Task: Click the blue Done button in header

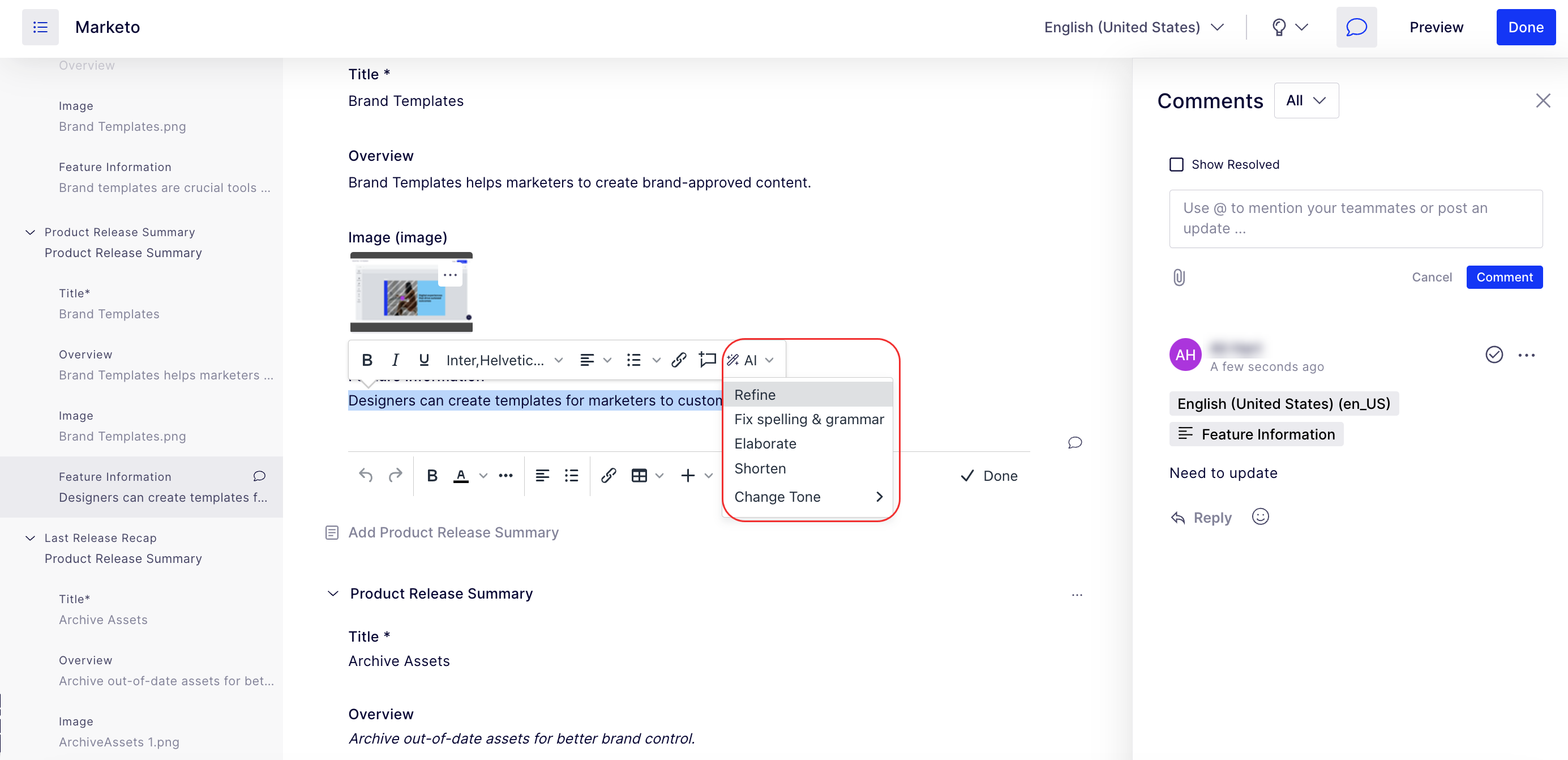Action: click(1526, 27)
